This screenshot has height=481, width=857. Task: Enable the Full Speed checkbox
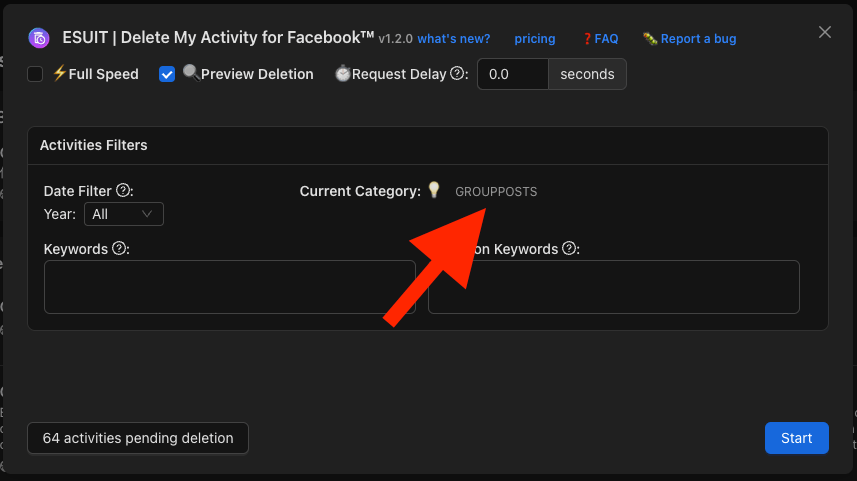pos(35,74)
